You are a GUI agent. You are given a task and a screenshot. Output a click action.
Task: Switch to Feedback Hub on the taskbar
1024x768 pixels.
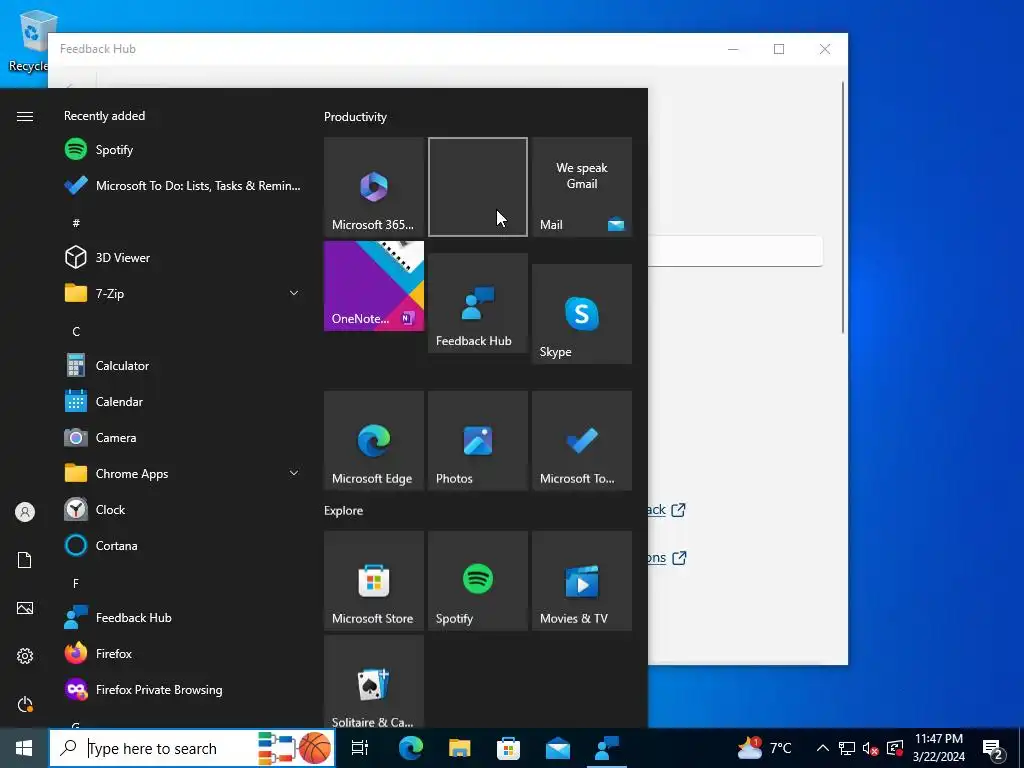click(x=607, y=748)
